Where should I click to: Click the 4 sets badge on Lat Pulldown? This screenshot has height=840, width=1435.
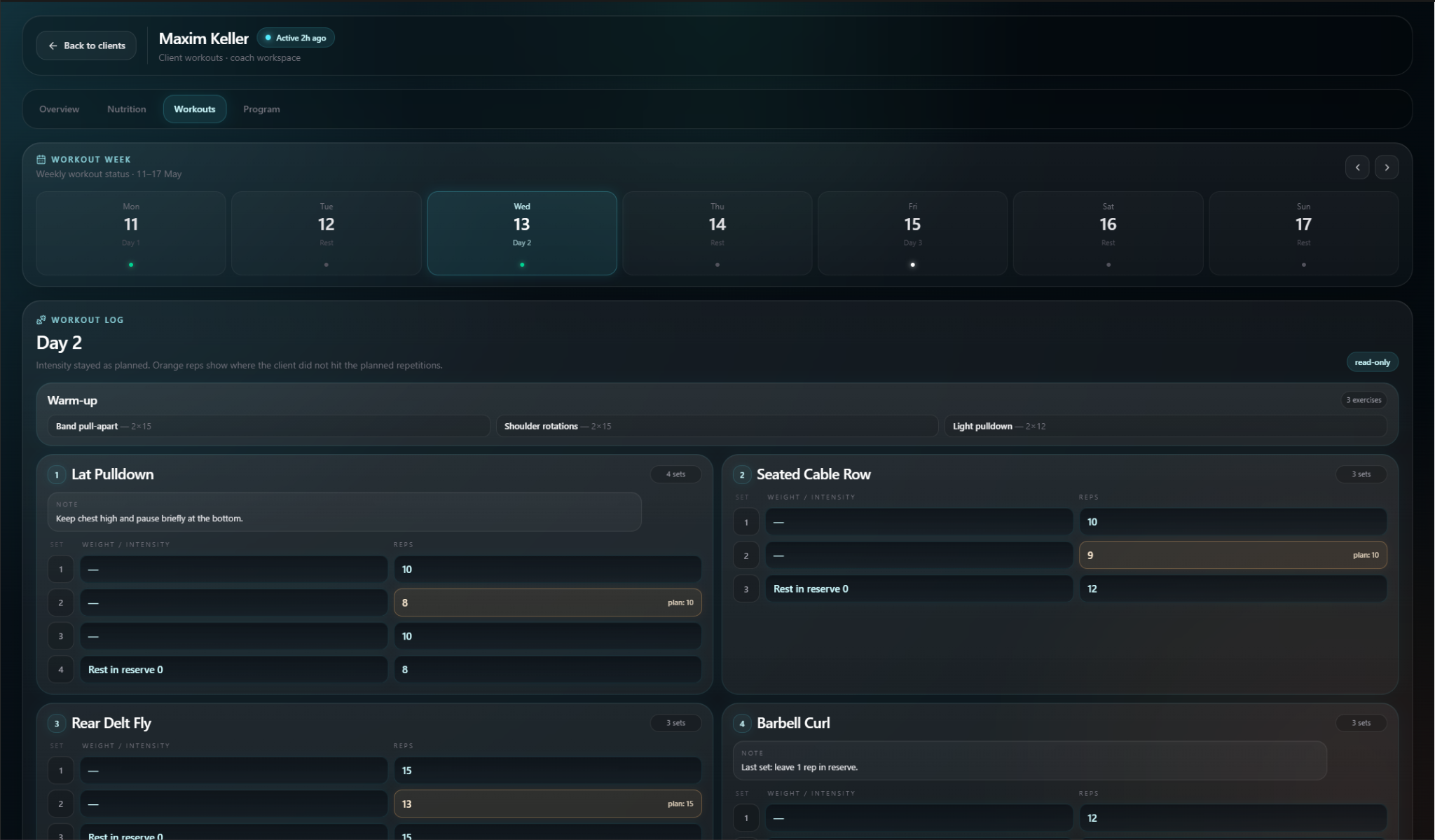tap(675, 474)
